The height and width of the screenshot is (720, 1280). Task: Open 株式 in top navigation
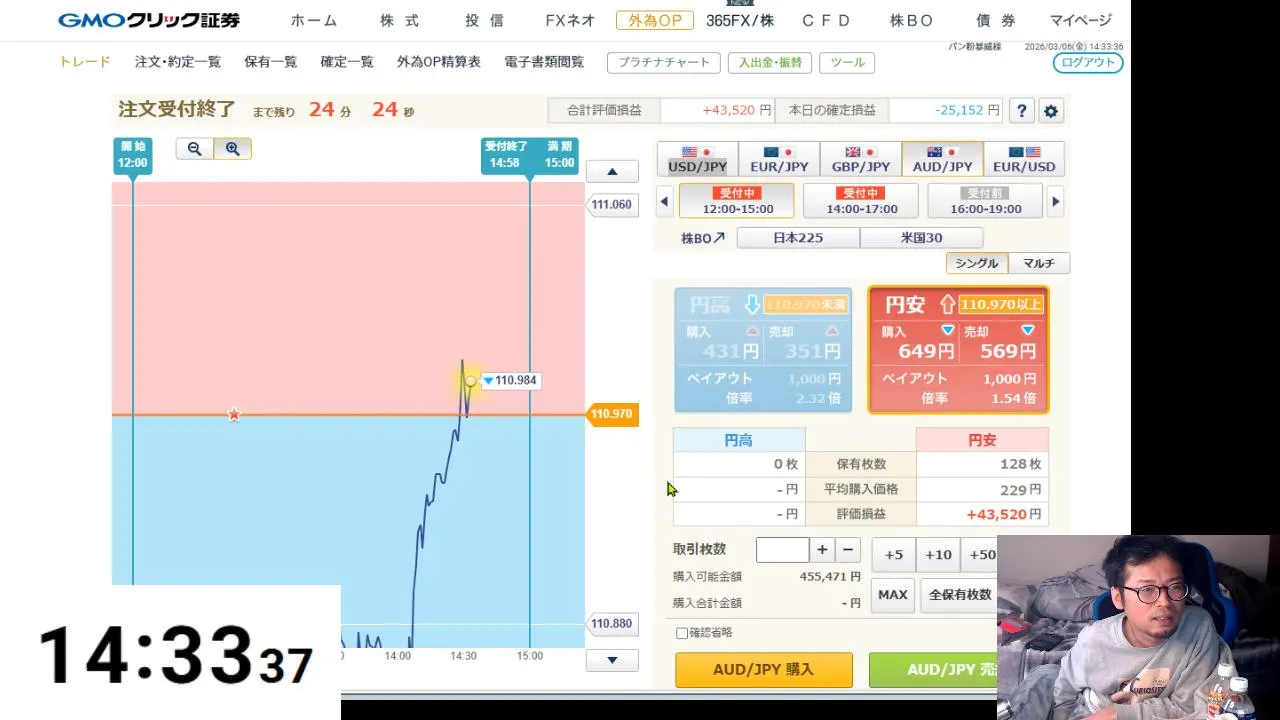(x=400, y=21)
